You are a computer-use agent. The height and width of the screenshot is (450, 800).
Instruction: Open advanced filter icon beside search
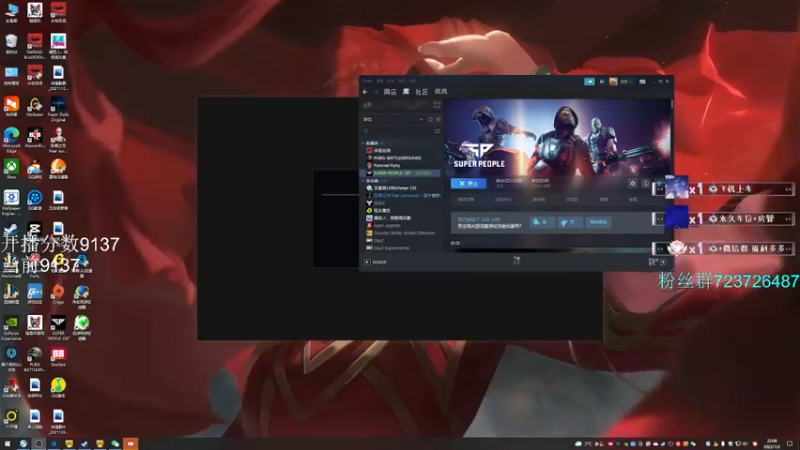tap(437, 131)
